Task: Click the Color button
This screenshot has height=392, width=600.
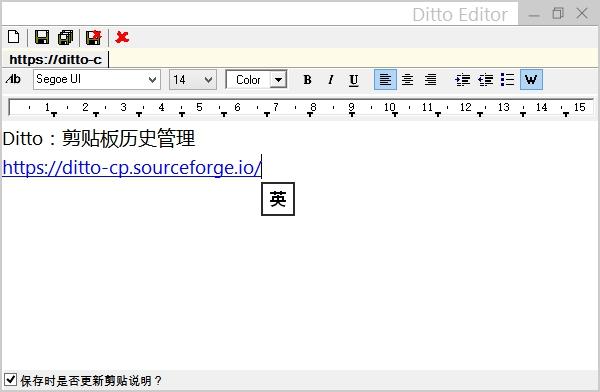Action: pyautogui.click(x=248, y=80)
